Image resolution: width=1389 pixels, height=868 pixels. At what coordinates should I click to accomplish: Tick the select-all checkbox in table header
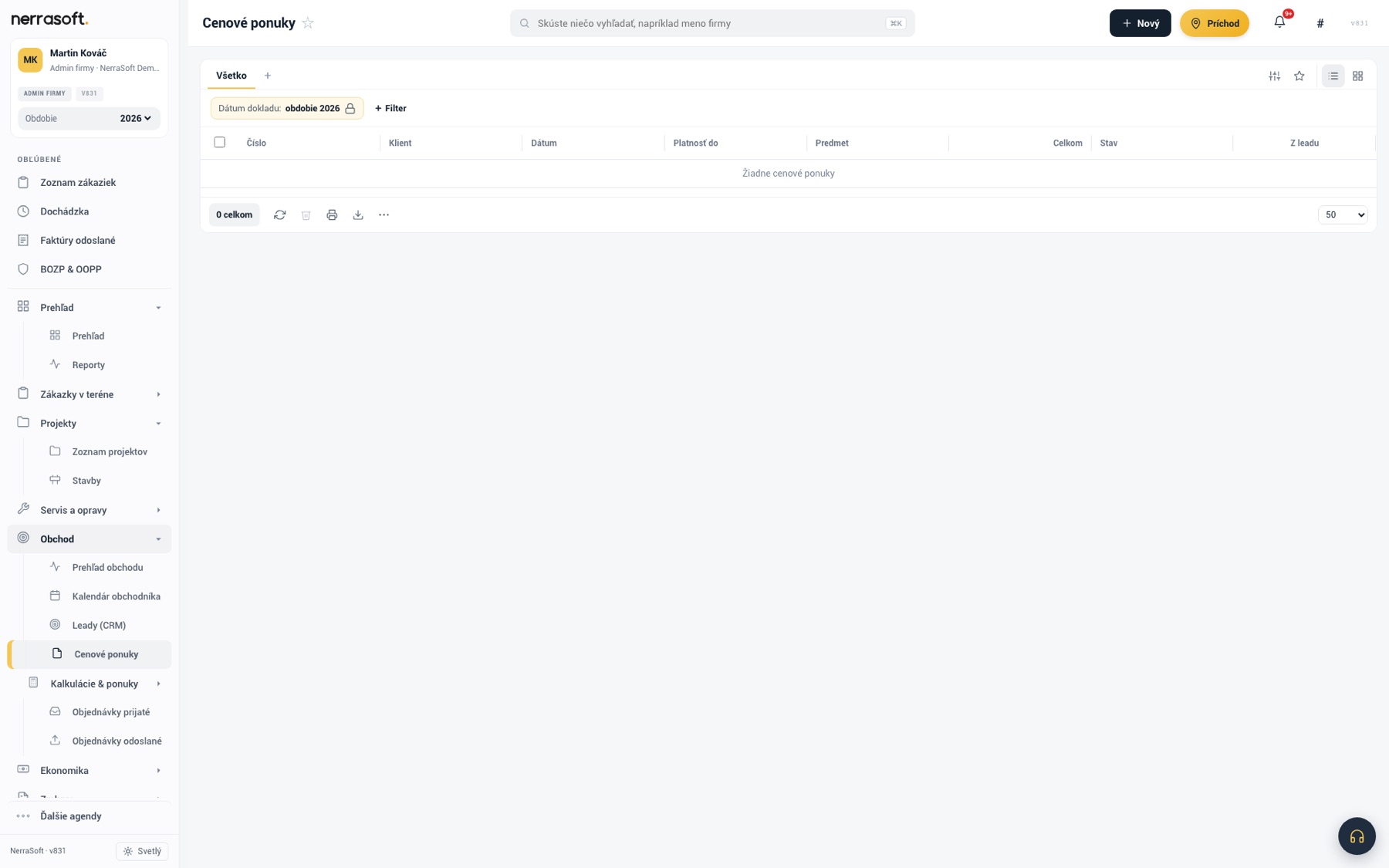220,143
